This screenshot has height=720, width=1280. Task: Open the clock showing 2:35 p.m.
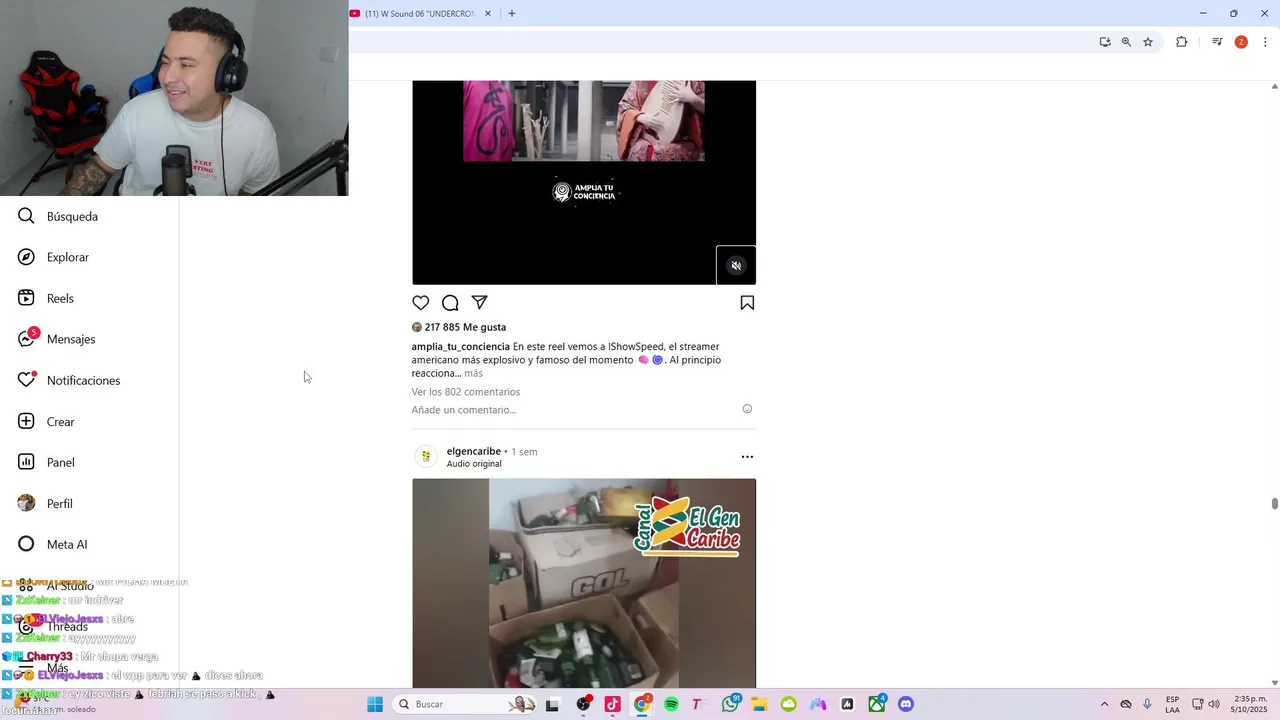(1250, 704)
